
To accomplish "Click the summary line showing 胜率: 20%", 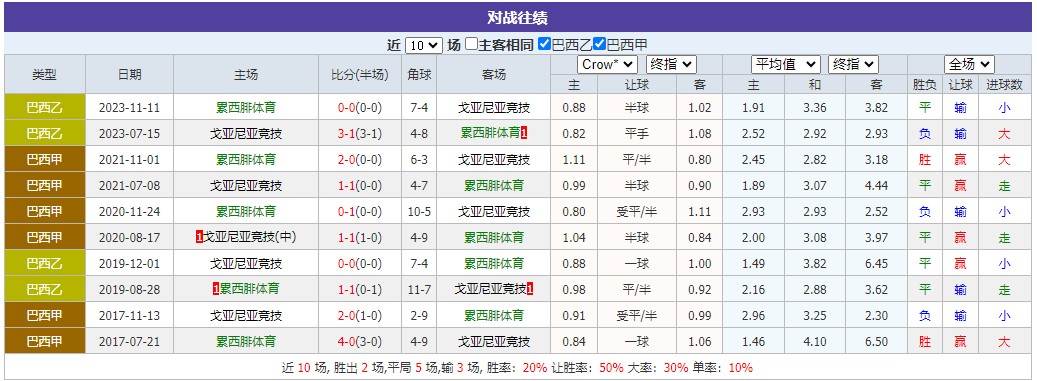I will pos(517,368).
